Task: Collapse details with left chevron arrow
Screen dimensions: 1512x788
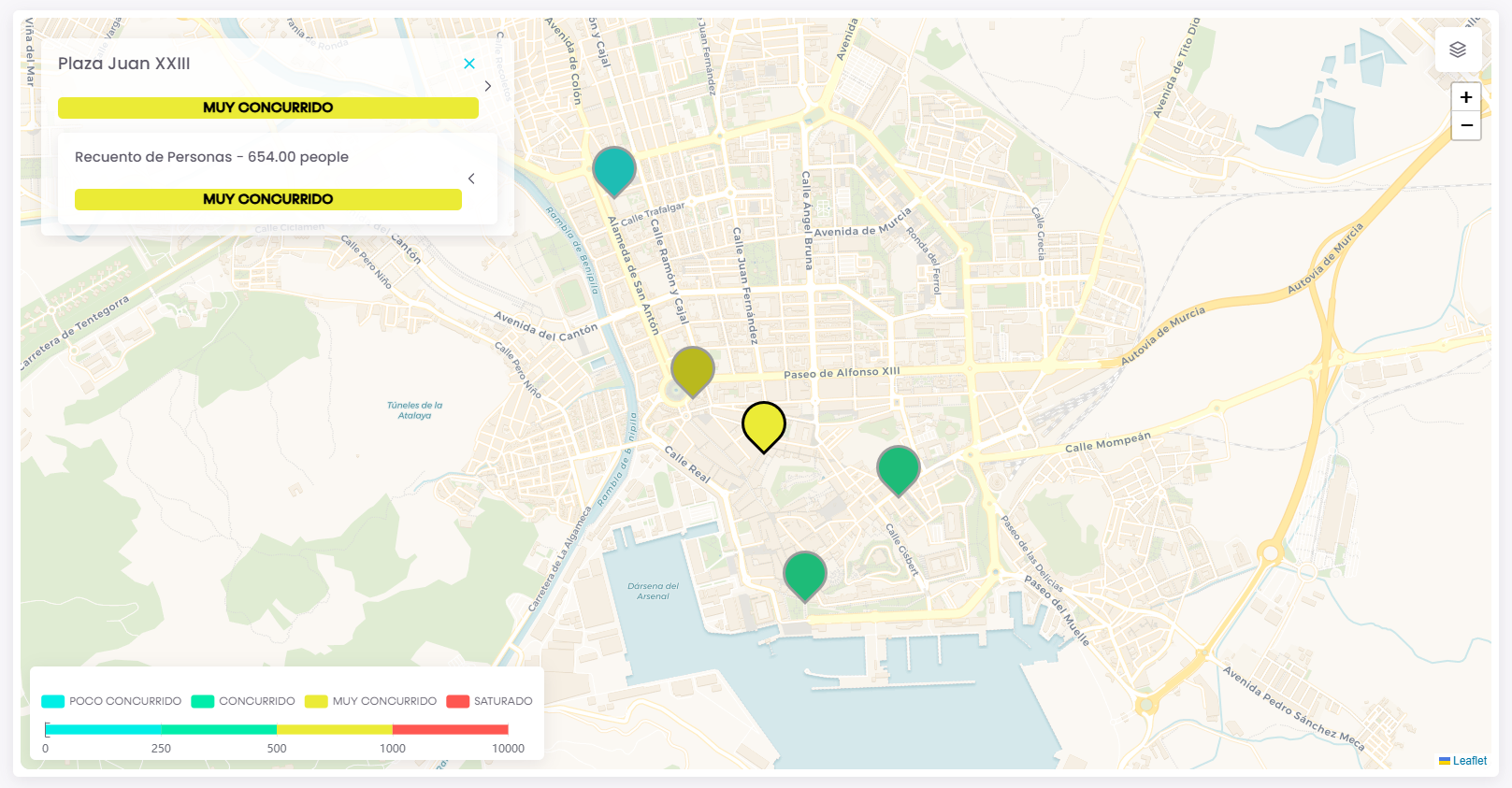Action: click(471, 179)
